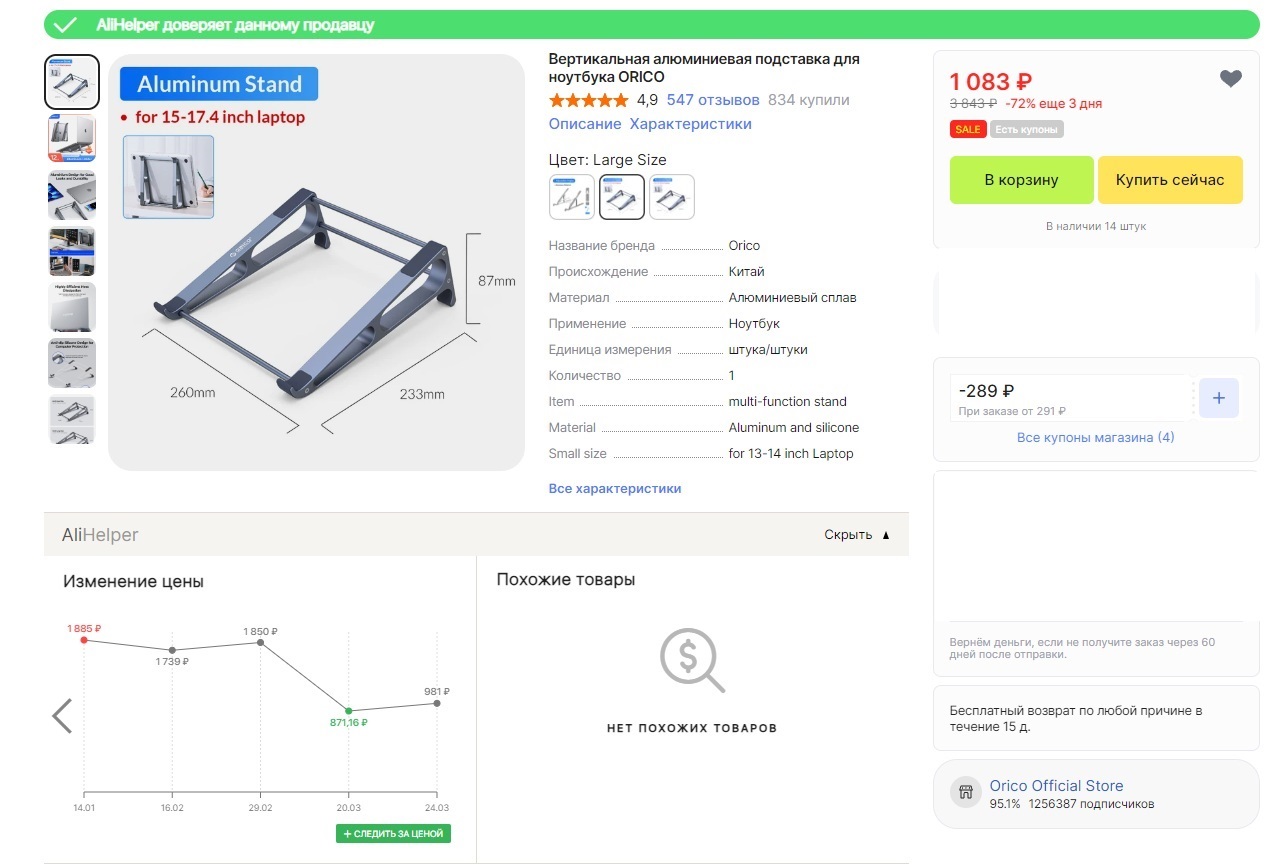Image resolution: width=1281 pixels, height=865 pixels.
Task: Select the second product thumbnail in gallery
Action: coord(72,138)
